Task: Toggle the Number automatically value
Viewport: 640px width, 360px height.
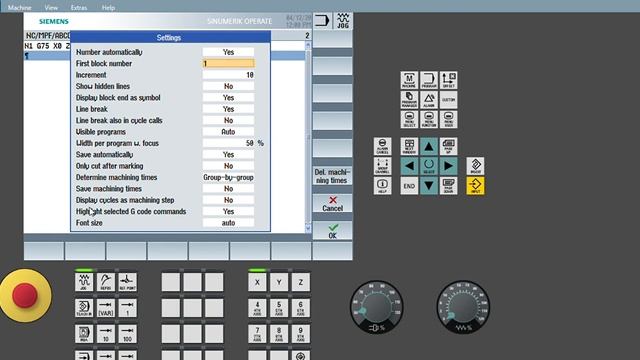Action: point(228,52)
